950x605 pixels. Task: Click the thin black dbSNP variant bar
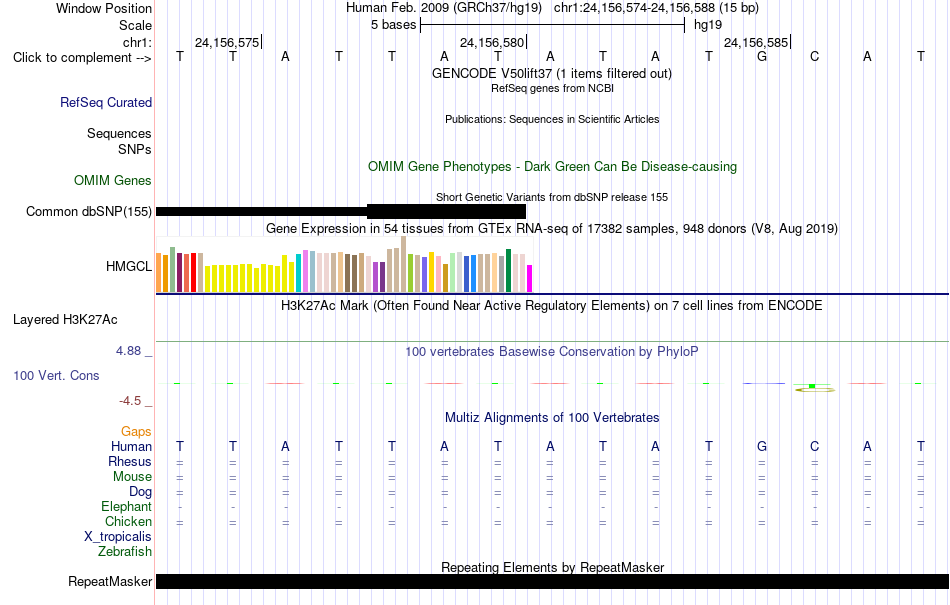tap(261, 211)
